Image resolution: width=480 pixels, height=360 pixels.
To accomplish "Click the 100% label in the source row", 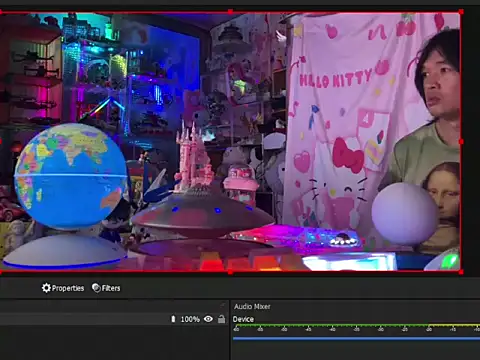I will click(190, 319).
